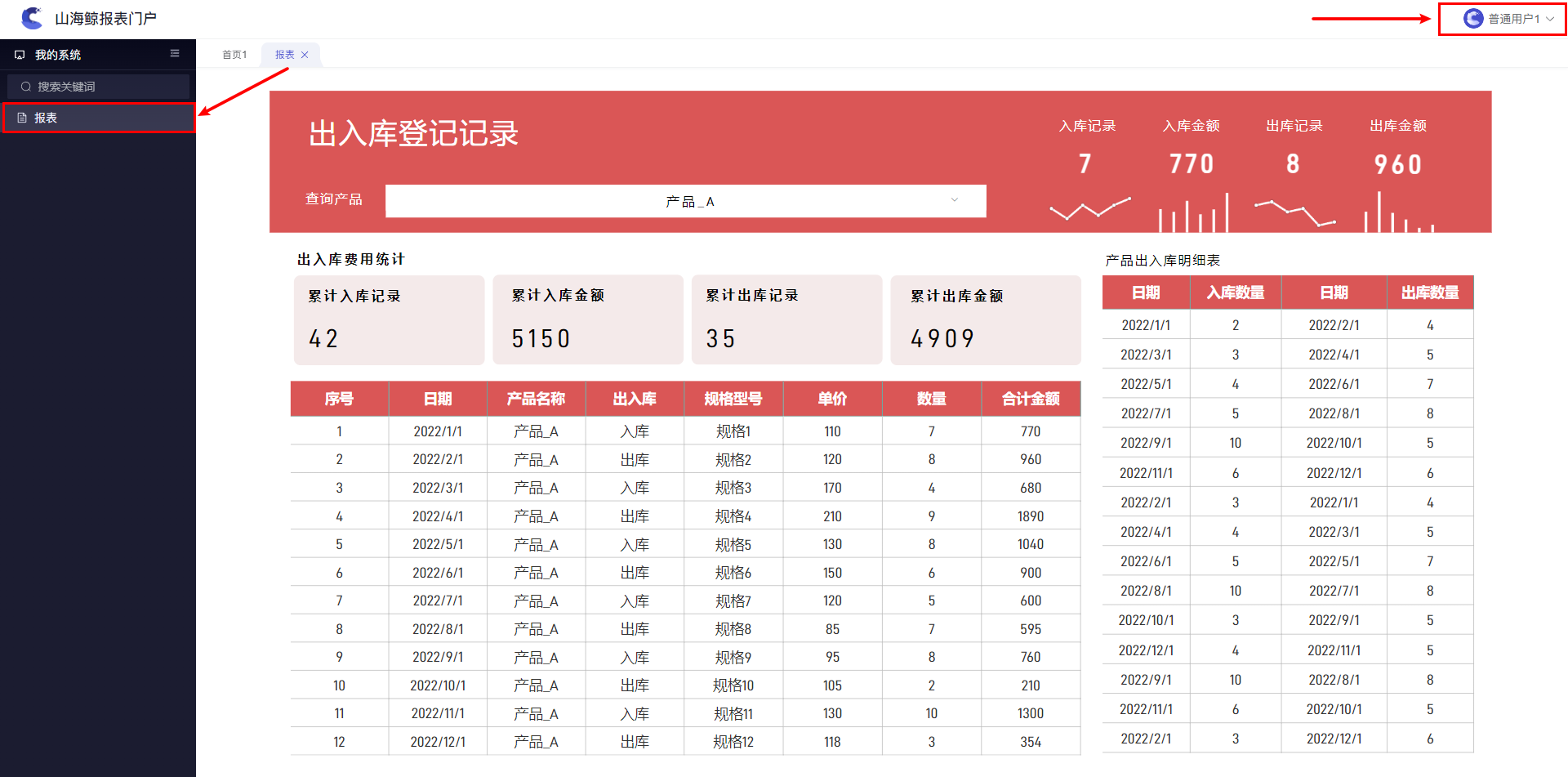Click the 合计金额 column header
Image resolution: width=1568 pixels, height=777 pixels.
1031,399
